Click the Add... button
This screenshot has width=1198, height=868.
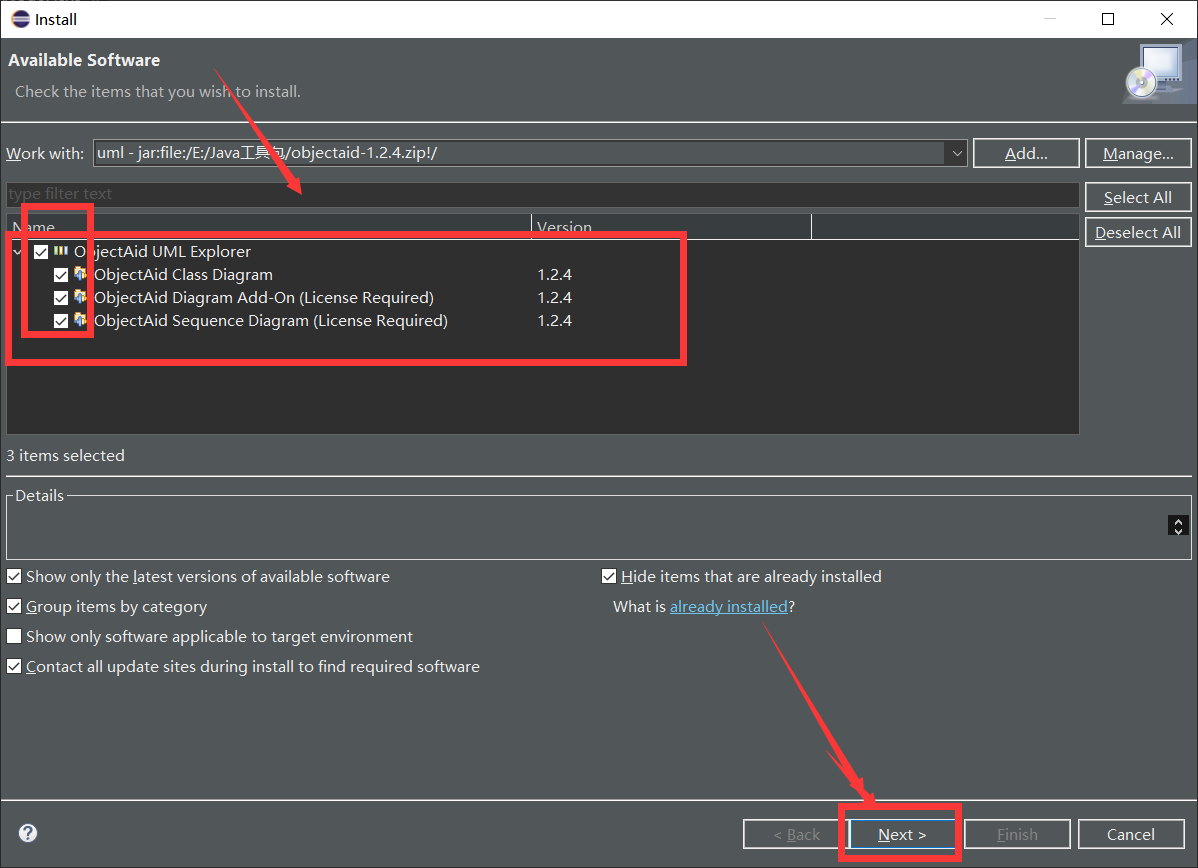(1026, 153)
